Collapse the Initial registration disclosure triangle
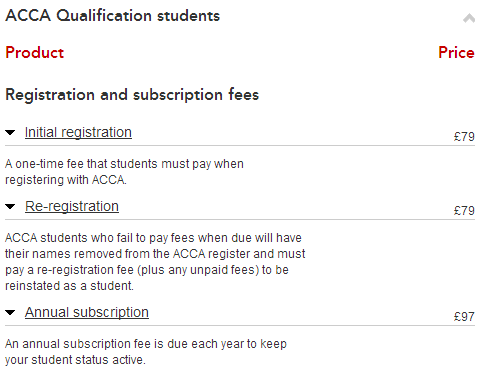This screenshot has height=384, width=504. pyautogui.click(x=10, y=133)
